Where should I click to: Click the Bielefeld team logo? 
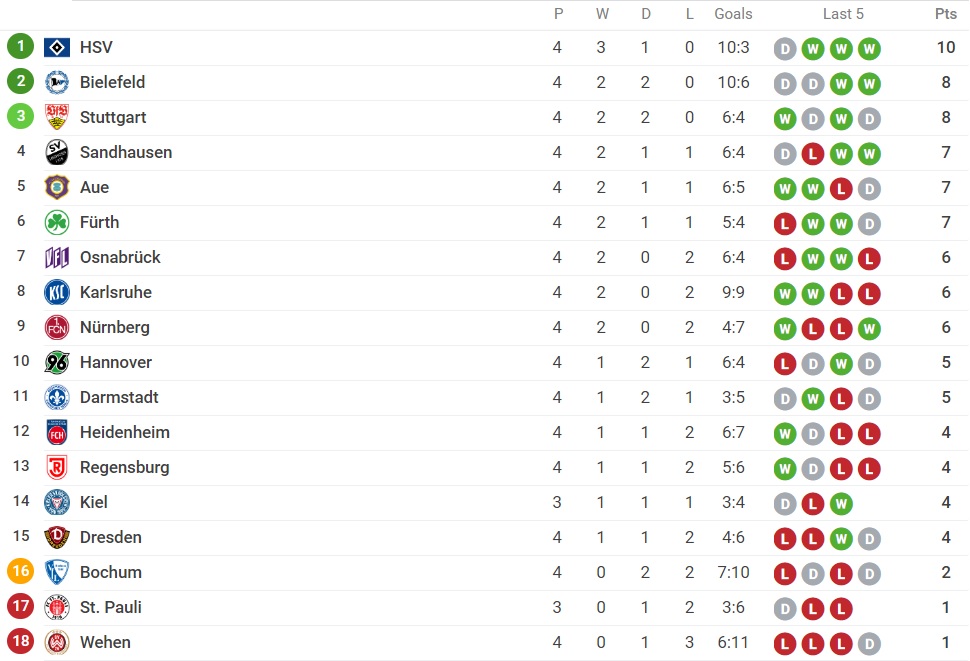[x=57, y=82]
